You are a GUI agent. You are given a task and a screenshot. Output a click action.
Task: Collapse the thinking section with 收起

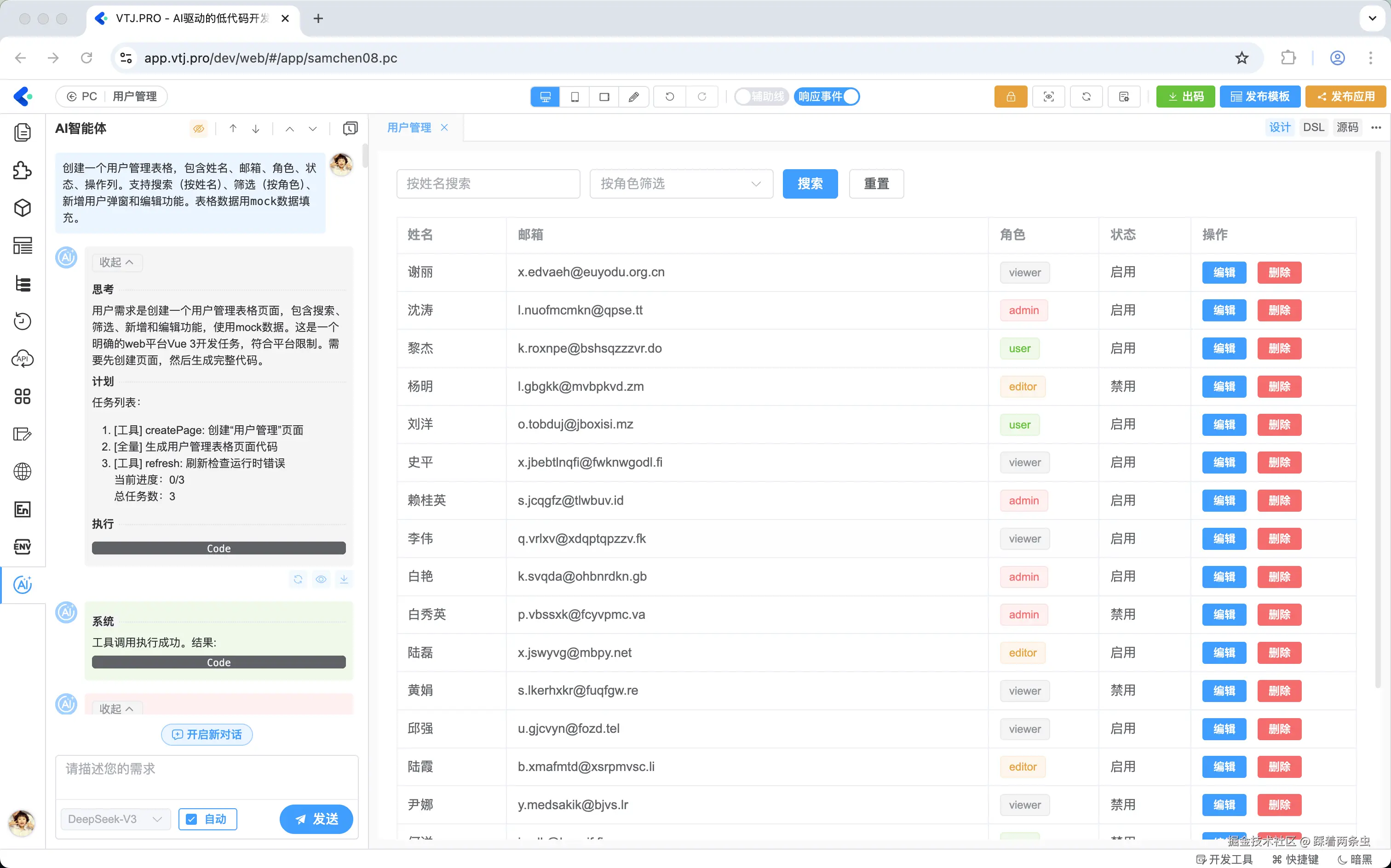click(116, 263)
